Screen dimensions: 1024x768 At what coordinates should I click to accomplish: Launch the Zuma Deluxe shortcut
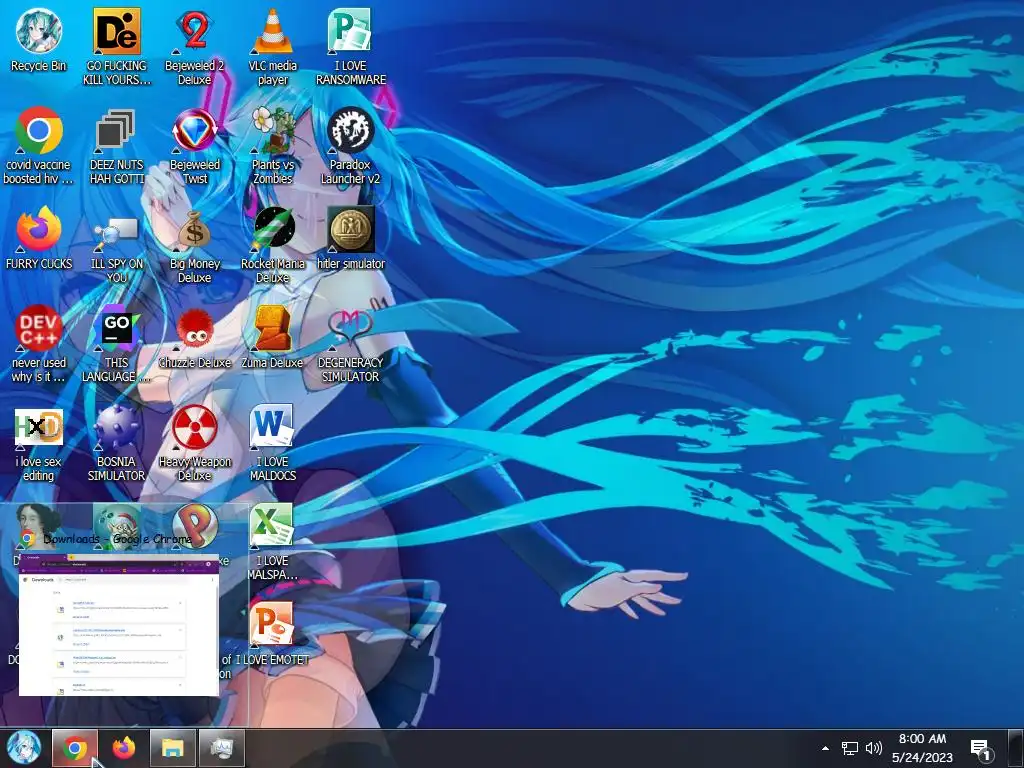(273, 338)
